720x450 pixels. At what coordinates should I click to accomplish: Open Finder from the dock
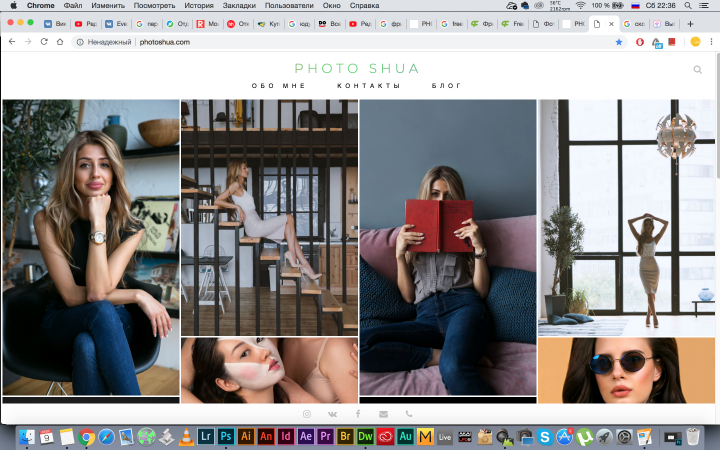pyautogui.click(x=27, y=436)
